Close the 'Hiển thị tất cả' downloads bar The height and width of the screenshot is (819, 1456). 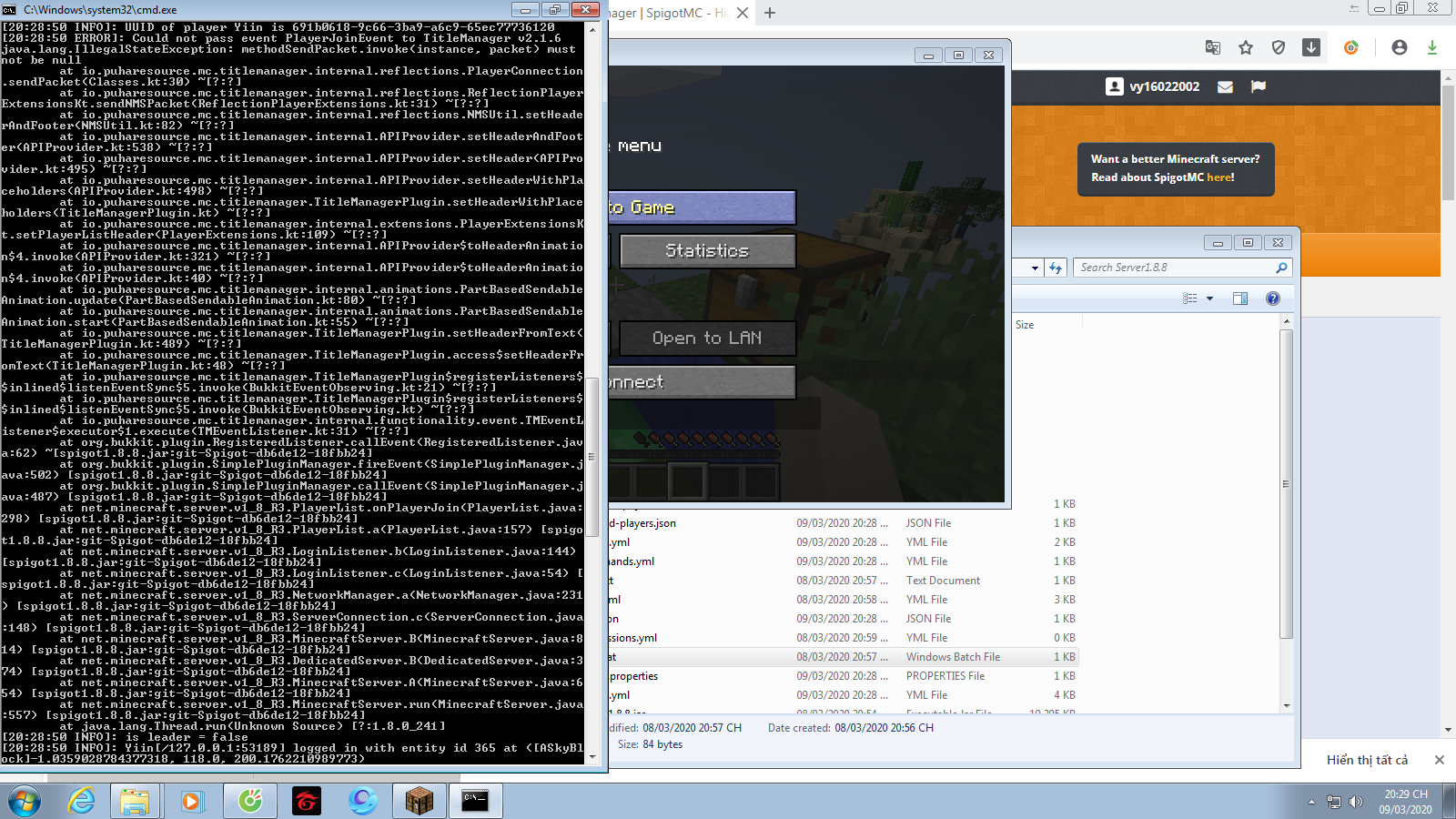point(1439,760)
